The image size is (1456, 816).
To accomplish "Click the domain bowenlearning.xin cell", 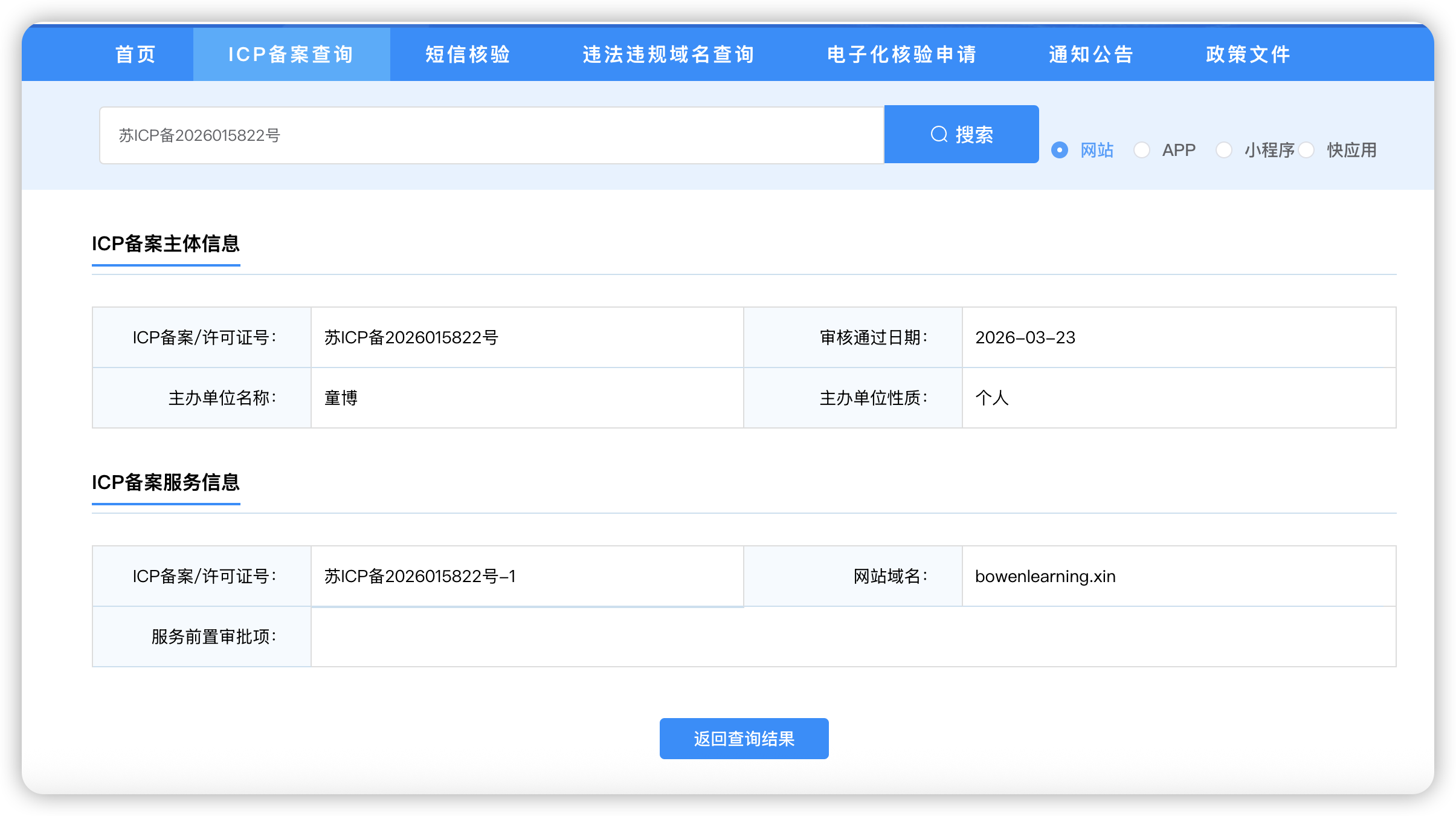I will (x=1045, y=577).
